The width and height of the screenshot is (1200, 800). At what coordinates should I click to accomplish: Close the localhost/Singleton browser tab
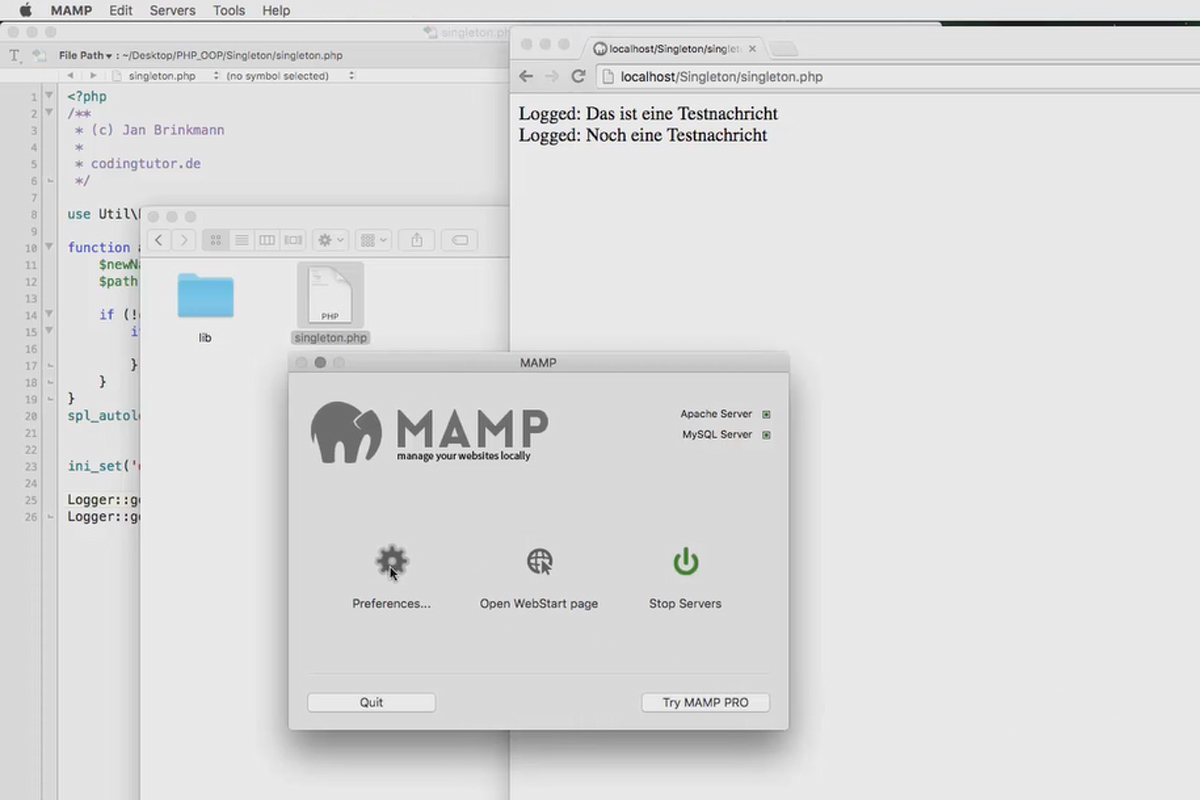click(752, 48)
